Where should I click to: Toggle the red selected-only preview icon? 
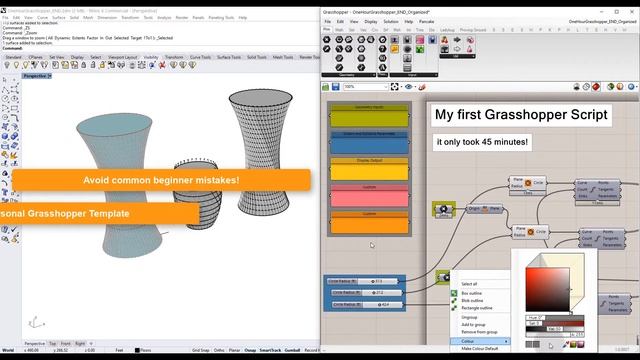point(596,87)
